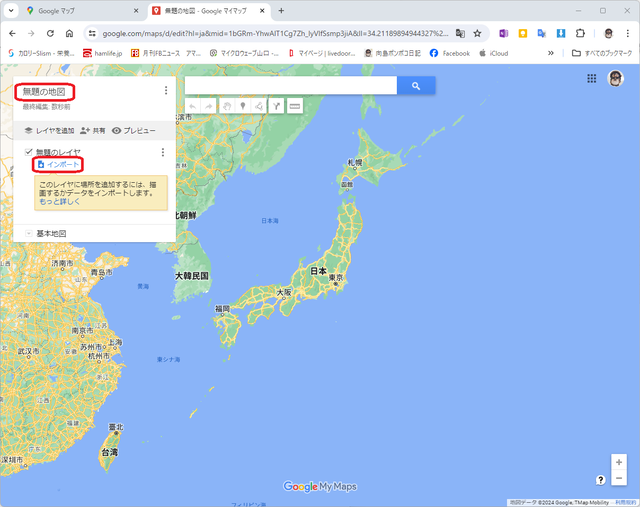Select the draw line tool
The width and height of the screenshot is (640, 507).
(259, 106)
